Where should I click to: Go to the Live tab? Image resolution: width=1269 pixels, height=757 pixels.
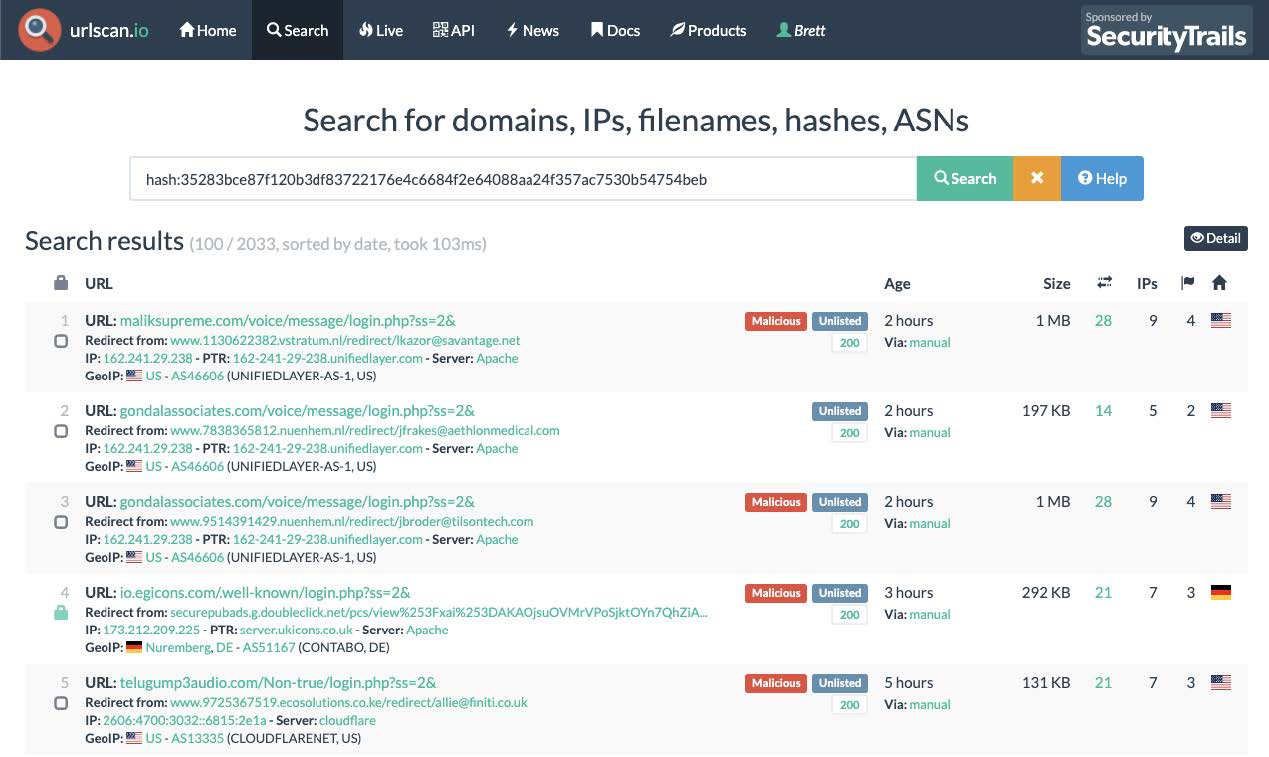click(x=380, y=30)
